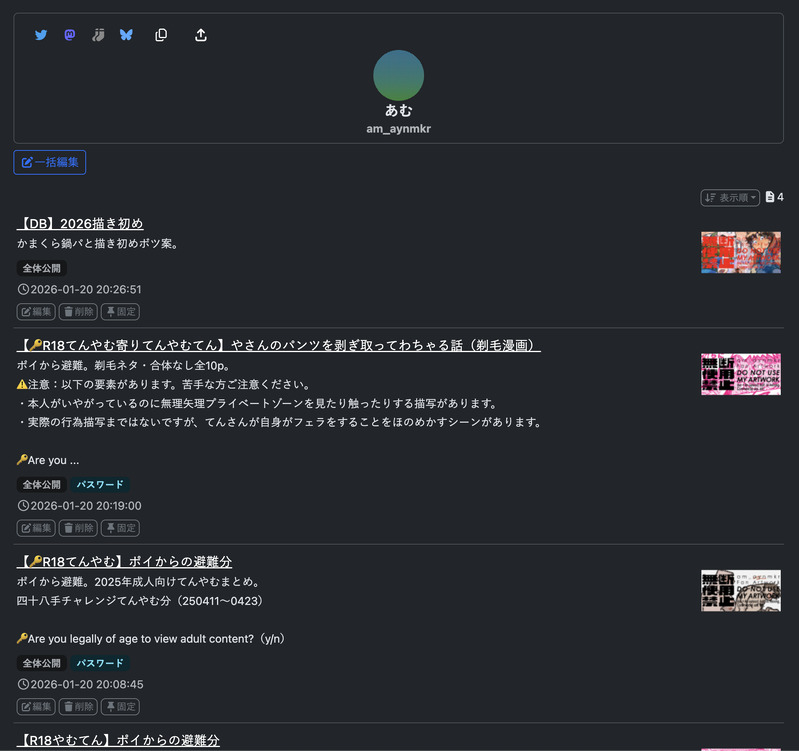Click the share upload icon

201,35
